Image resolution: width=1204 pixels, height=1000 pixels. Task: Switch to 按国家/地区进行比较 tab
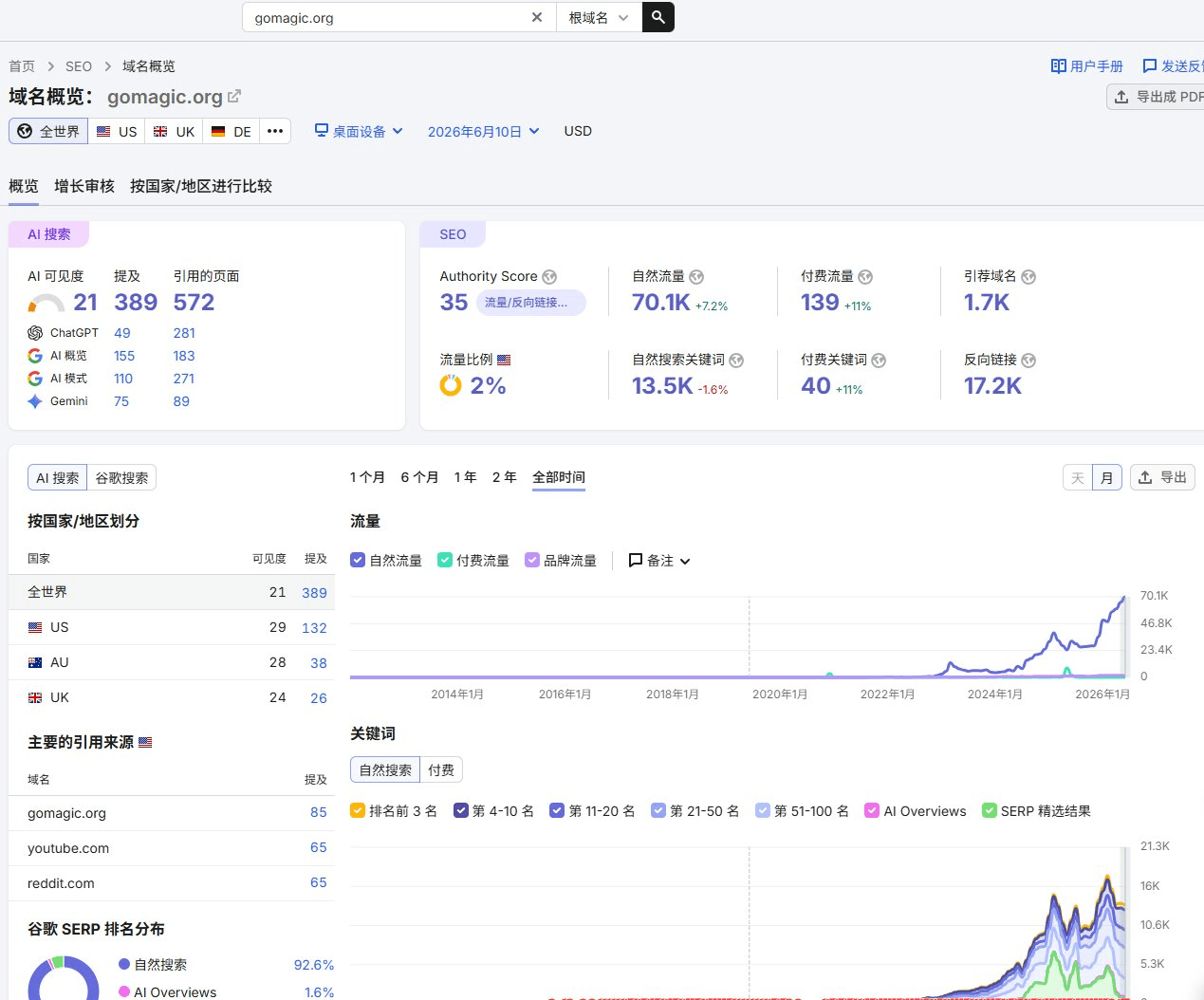tap(201, 186)
